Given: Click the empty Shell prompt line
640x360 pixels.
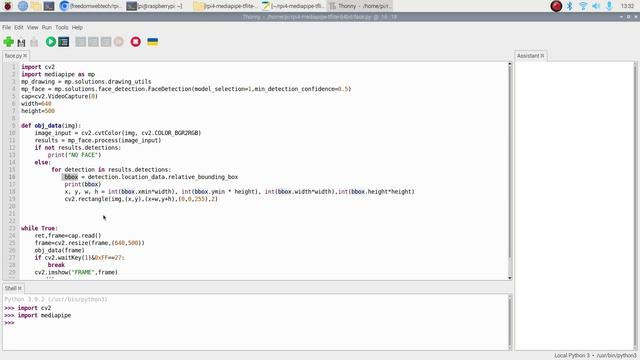Looking at the screenshot, I should pyautogui.click(x=9, y=323).
